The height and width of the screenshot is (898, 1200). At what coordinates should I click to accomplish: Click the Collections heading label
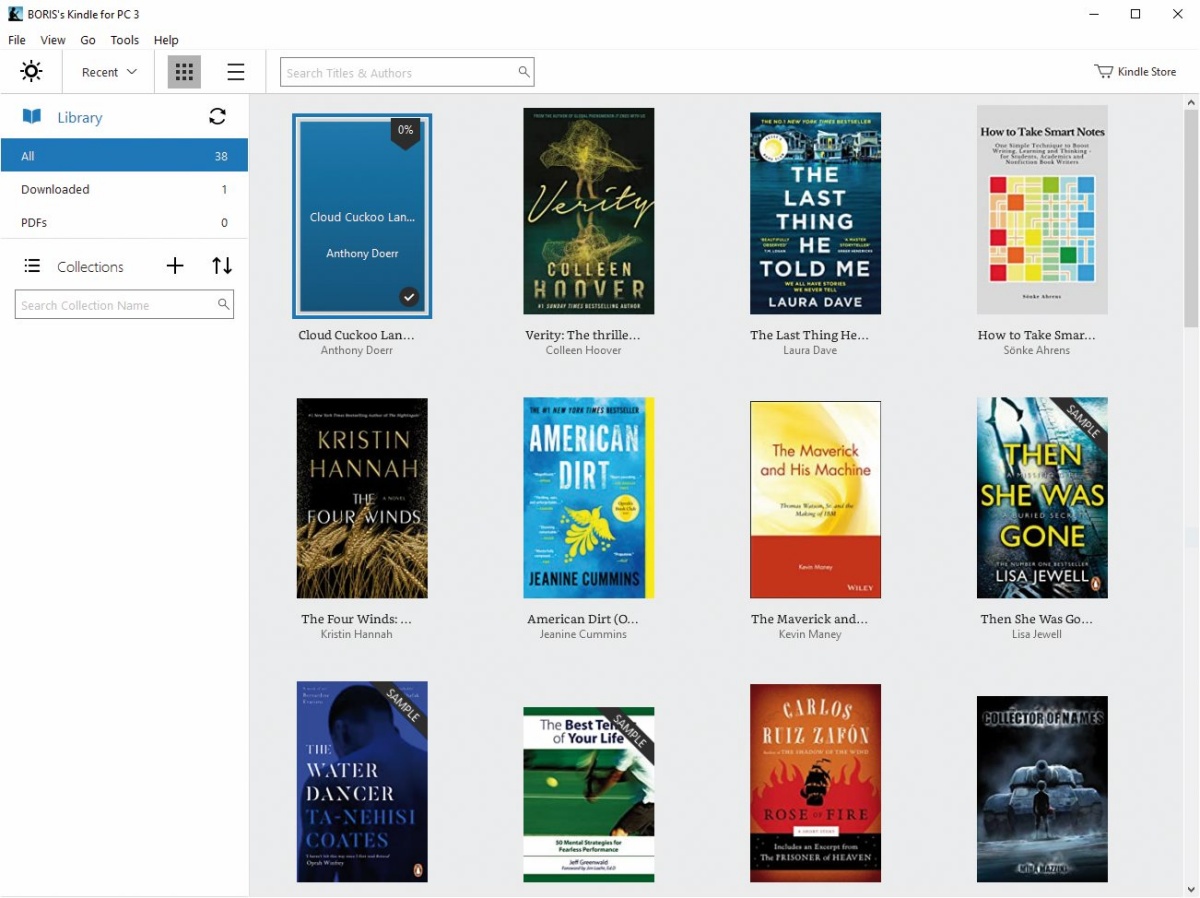(90, 266)
